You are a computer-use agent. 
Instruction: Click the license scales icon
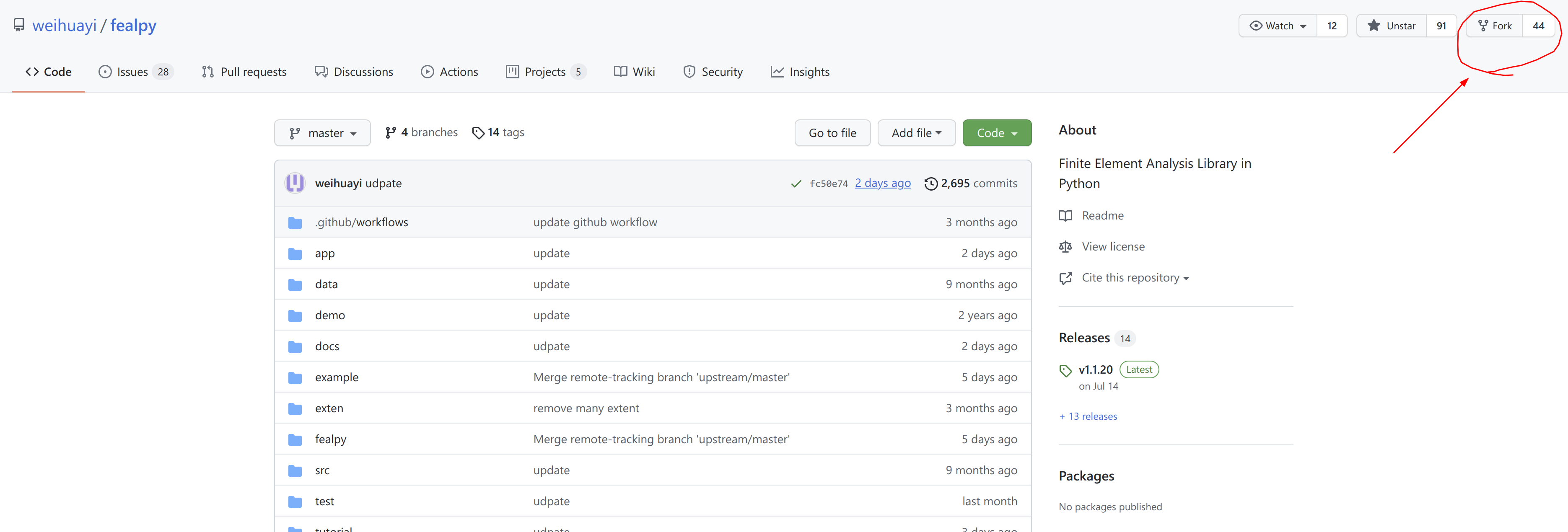pyautogui.click(x=1065, y=247)
